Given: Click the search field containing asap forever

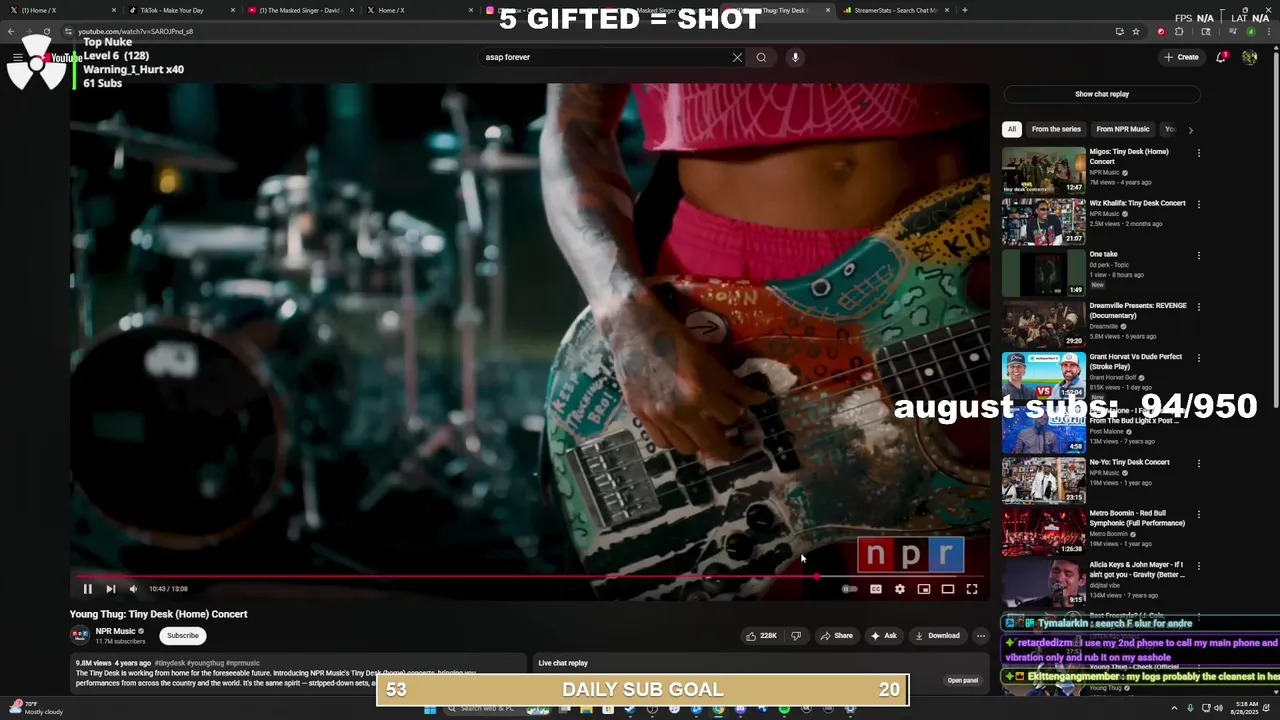Looking at the screenshot, I should [605, 57].
